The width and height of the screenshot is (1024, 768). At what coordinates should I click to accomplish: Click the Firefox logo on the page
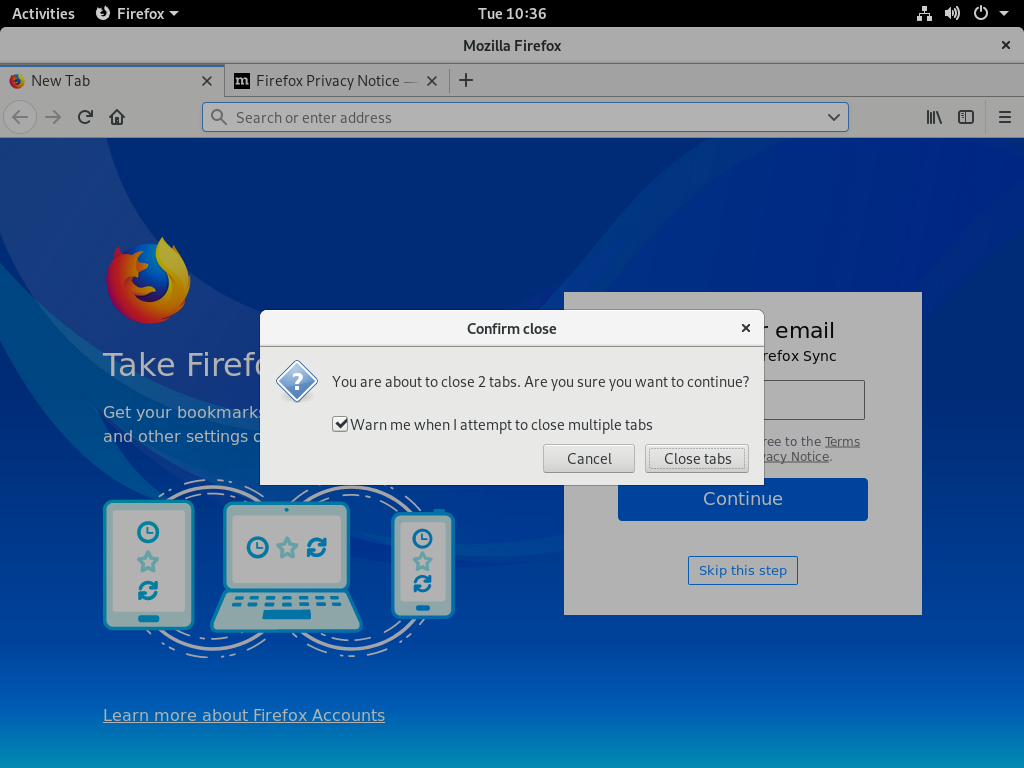pos(148,280)
